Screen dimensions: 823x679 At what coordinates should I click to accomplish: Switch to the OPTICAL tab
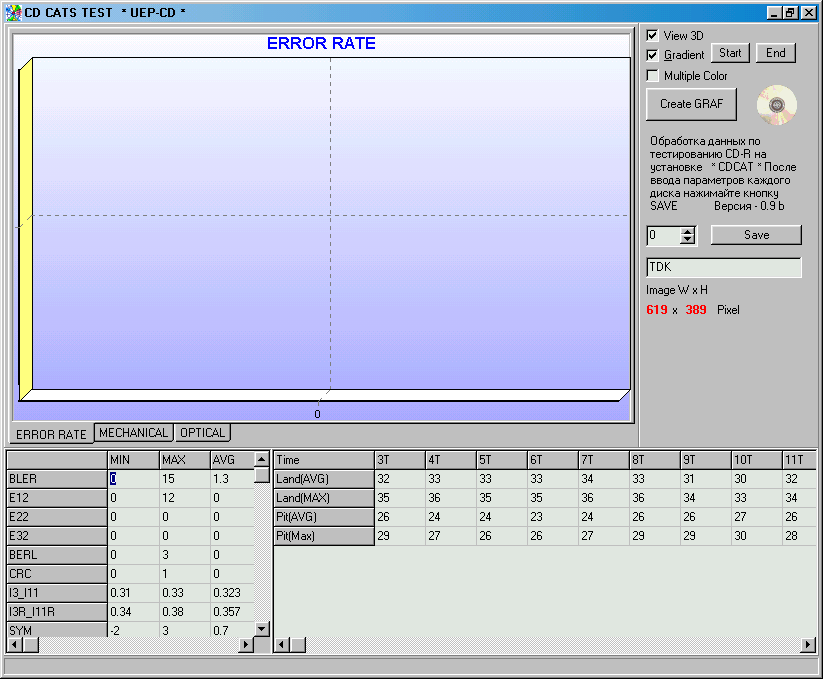pos(202,433)
